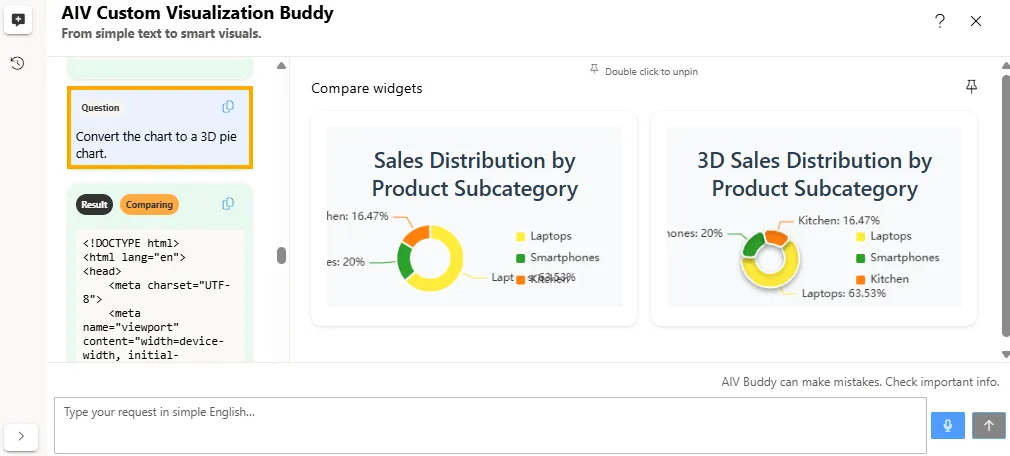Expand the left sidebar with chevron

tap(22, 436)
